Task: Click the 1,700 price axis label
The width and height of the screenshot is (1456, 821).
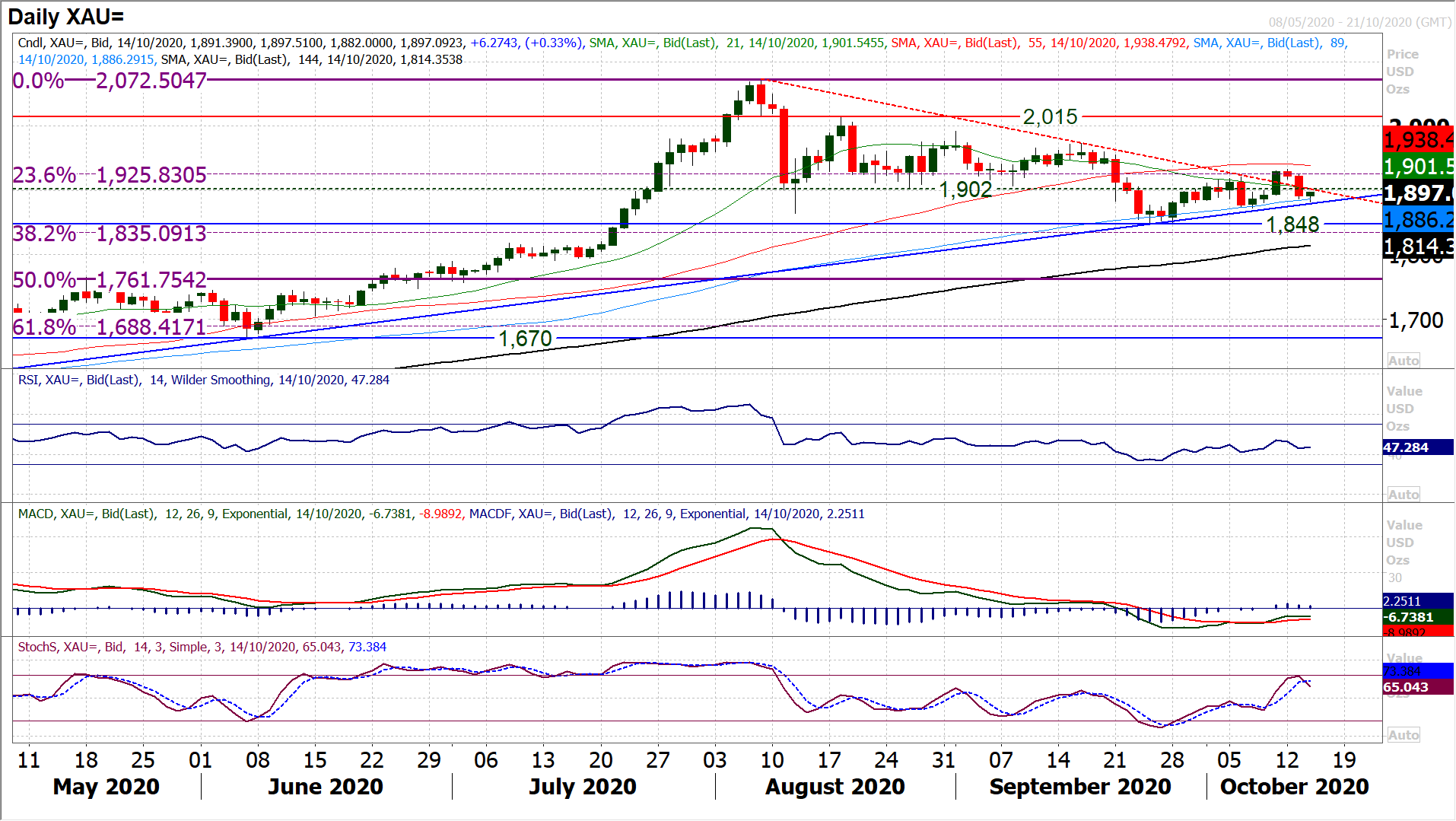Action: click(1416, 320)
